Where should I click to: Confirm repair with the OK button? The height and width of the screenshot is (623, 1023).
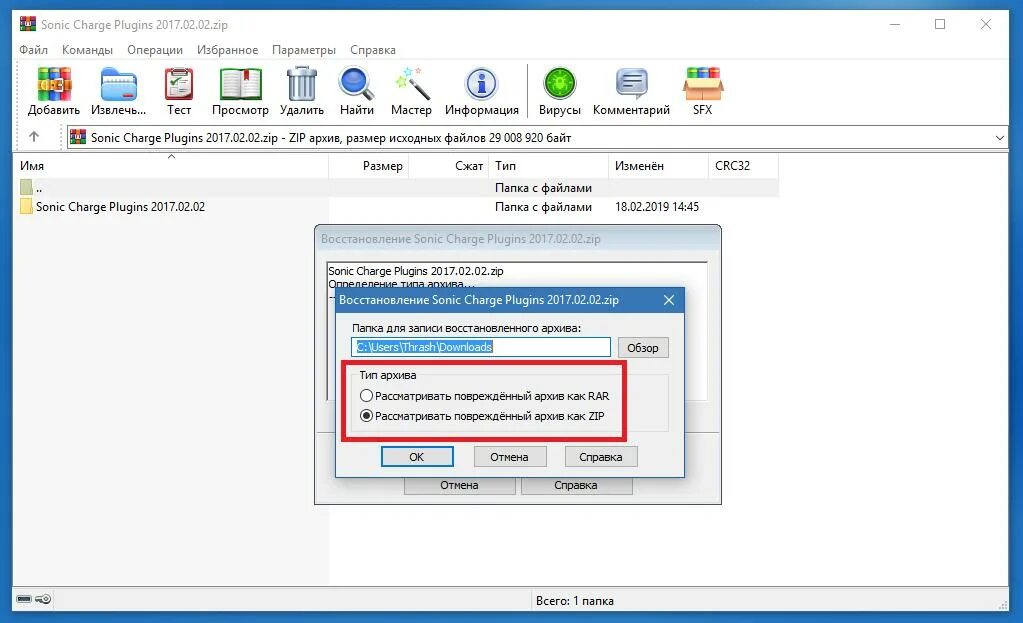417,457
